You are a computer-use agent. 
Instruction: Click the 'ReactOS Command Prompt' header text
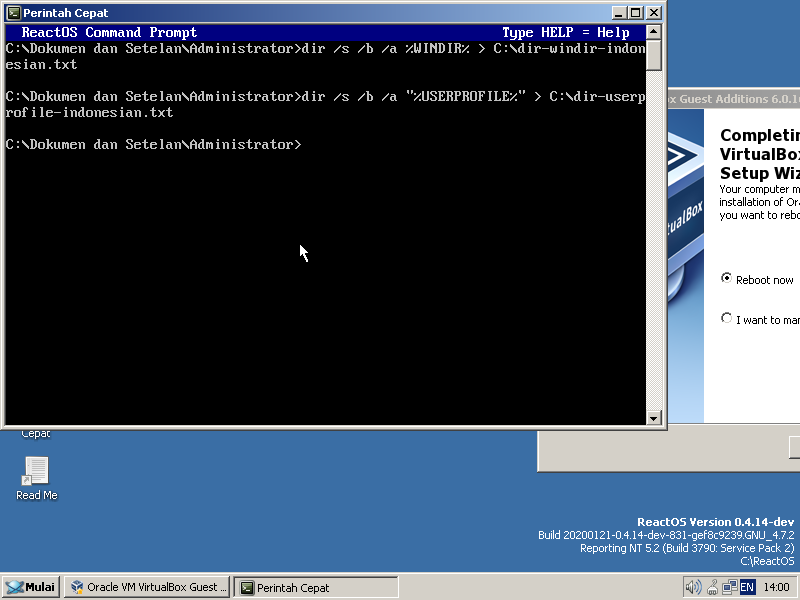[109, 33]
